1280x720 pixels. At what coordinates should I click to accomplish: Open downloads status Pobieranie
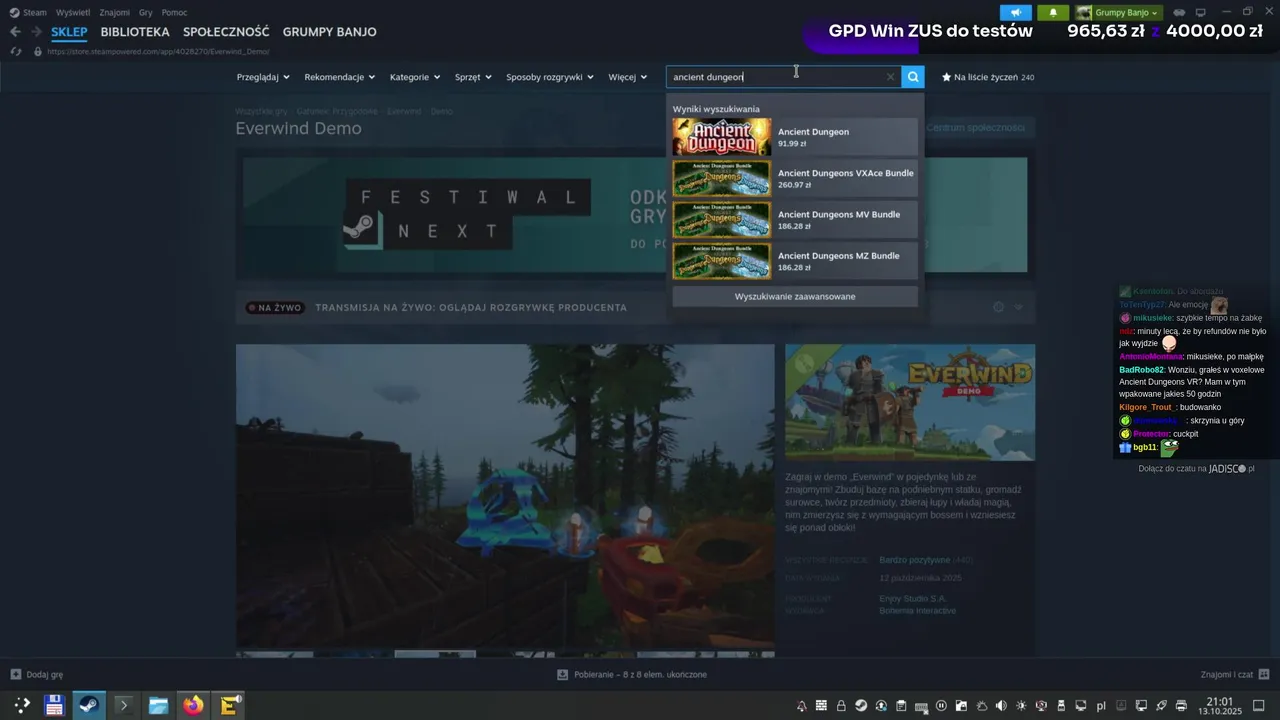click(632, 675)
